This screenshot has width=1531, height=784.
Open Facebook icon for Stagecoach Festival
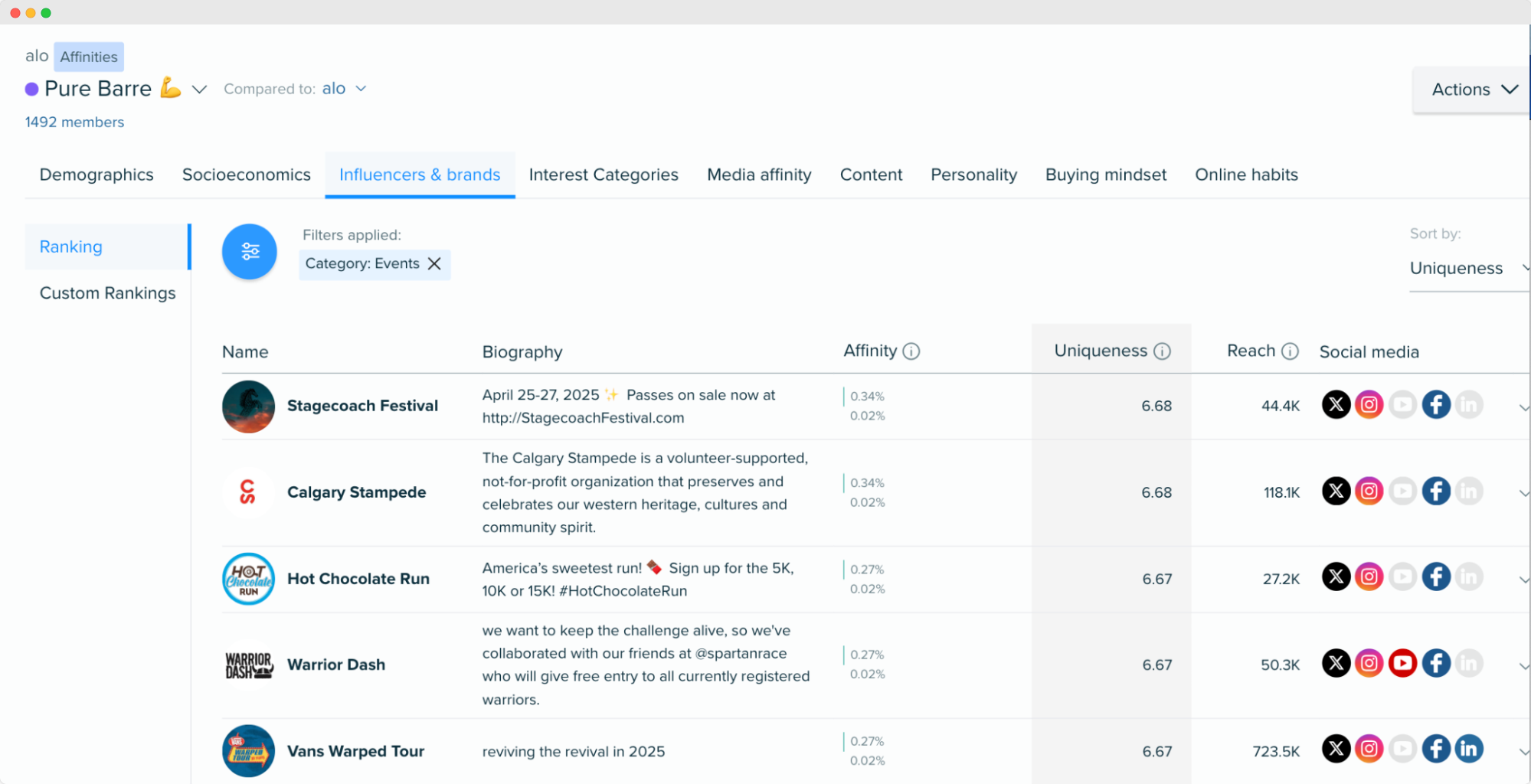(x=1436, y=404)
